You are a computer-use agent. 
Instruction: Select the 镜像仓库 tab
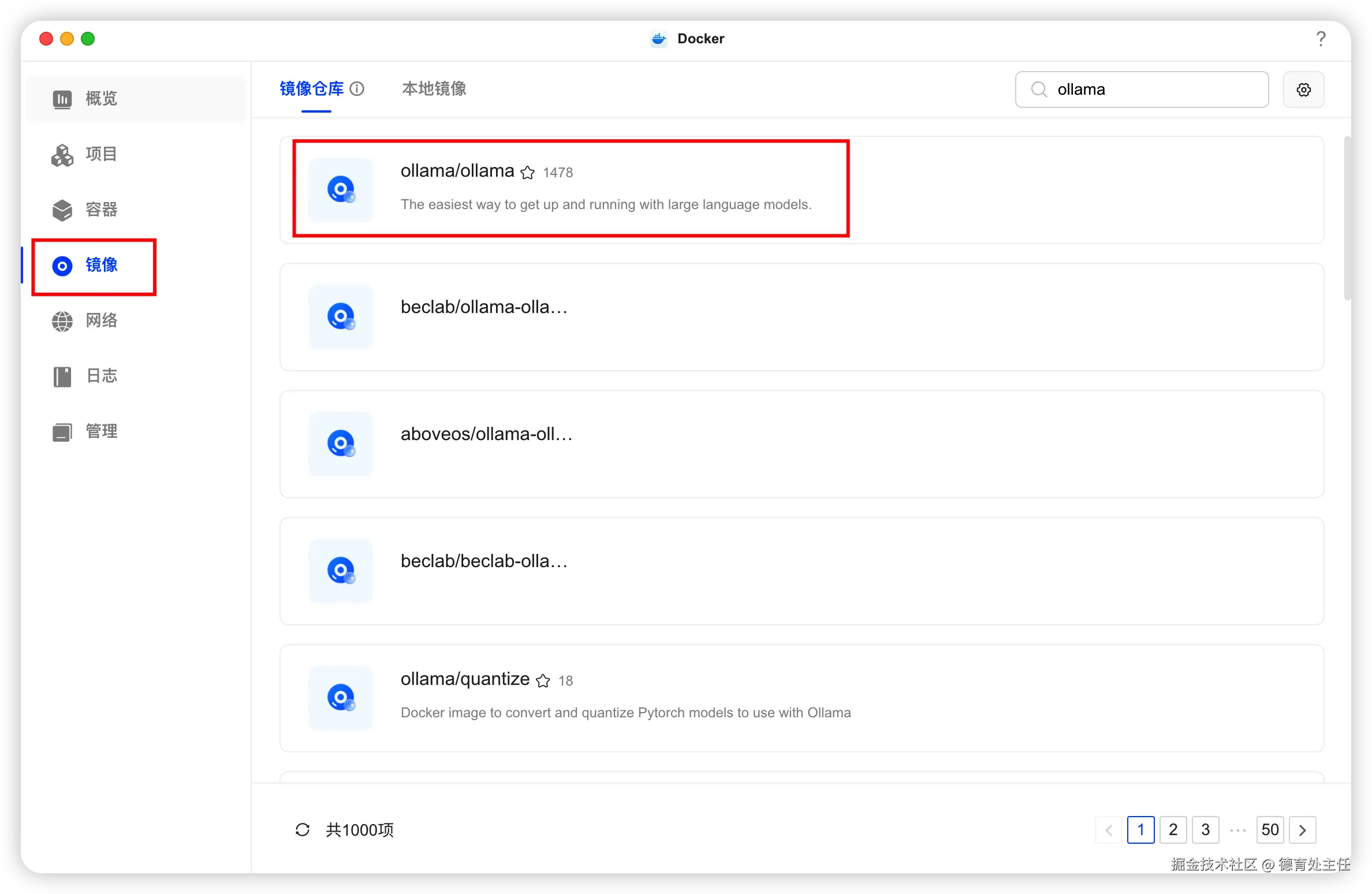312,88
